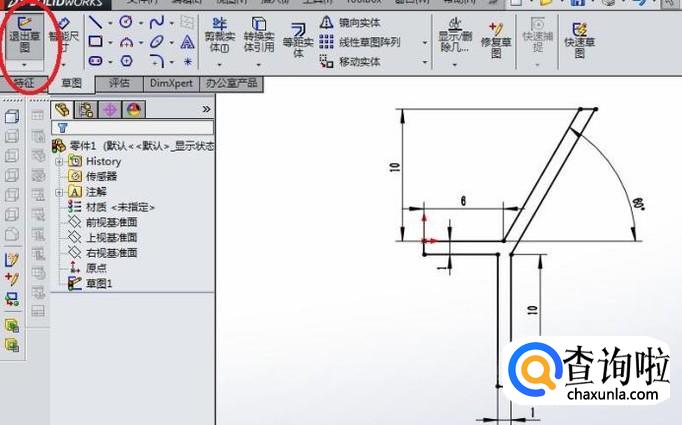The image size is (682, 425).
Task: Open Line tool dropdown arrow
Action: 110,23
